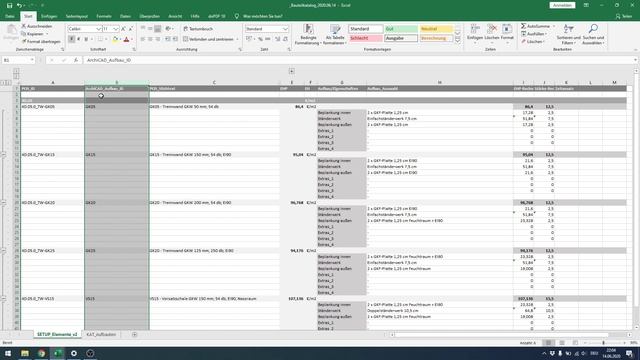640x360 pixels.
Task: Collapse the outline group at row 12
Action: [x=4, y=155]
